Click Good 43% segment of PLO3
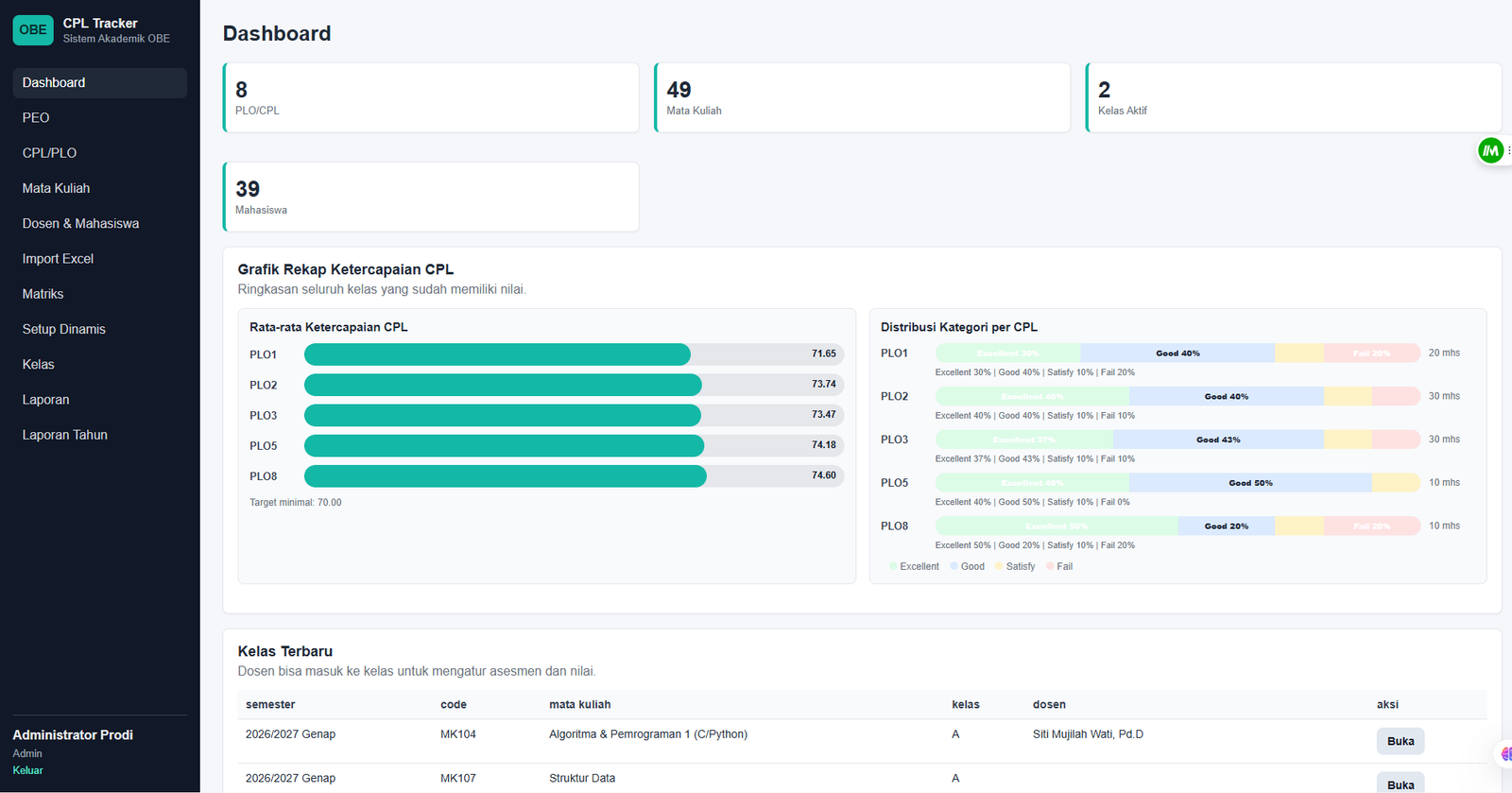The height and width of the screenshot is (793, 1512). (x=1218, y=440)
